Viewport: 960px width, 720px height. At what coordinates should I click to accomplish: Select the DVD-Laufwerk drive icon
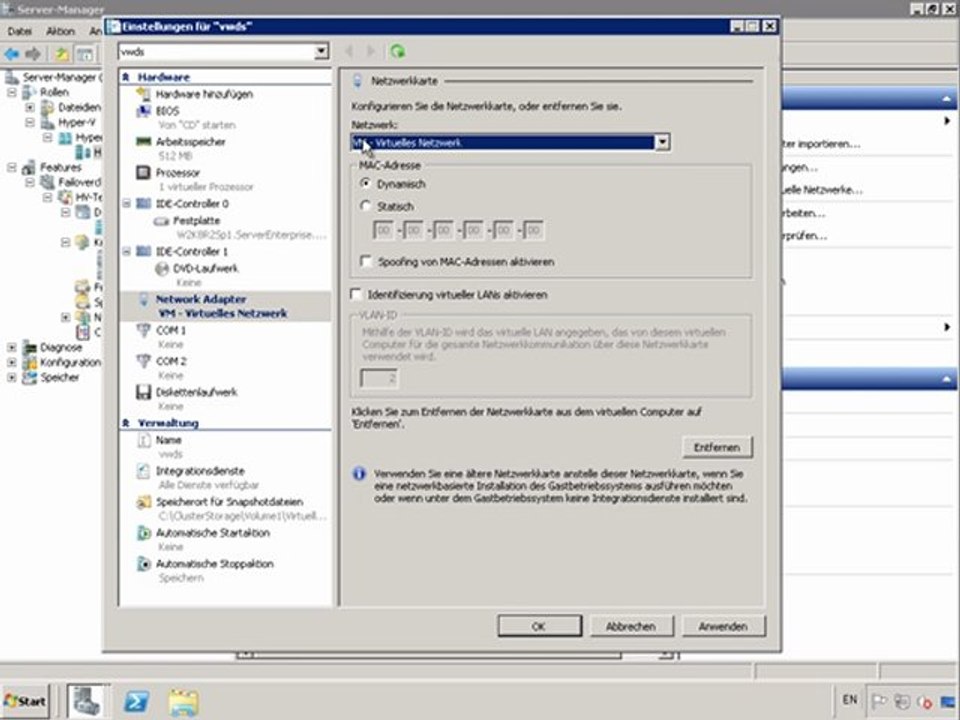pos(162,268)
